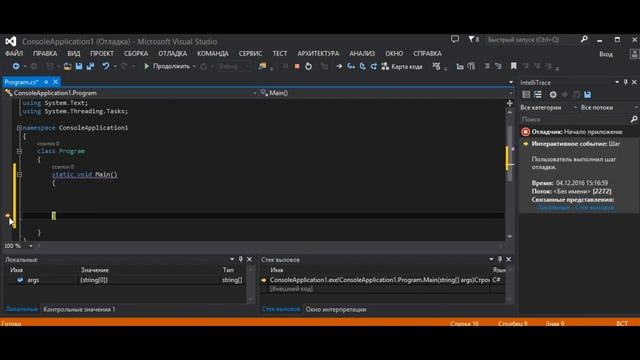640x360 pixels.
Task: Click the quick launch search magnifier icon
Action: [x=584, y=39]
